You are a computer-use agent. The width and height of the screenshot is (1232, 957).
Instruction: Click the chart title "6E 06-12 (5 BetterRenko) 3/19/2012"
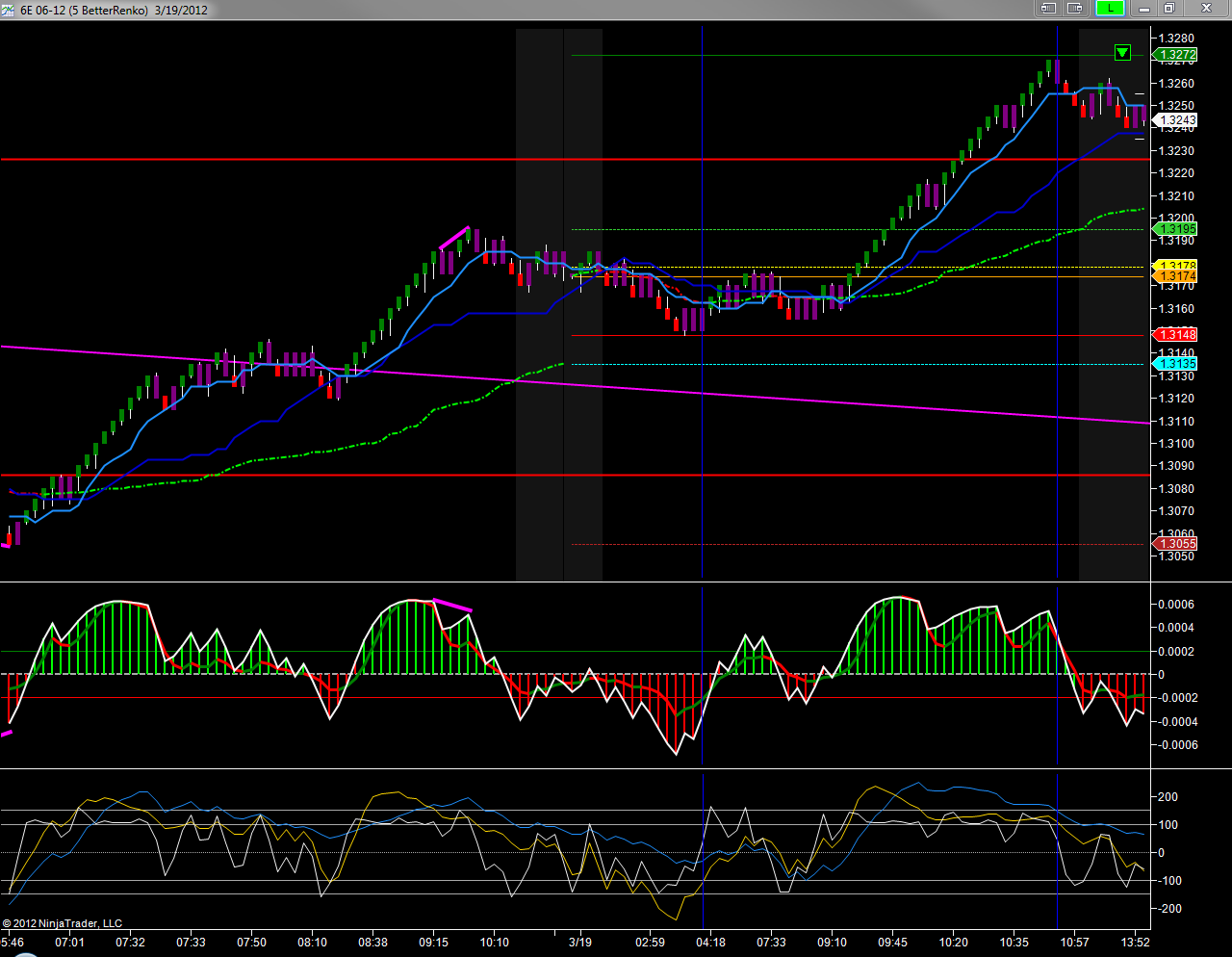[x=114, y=11]
